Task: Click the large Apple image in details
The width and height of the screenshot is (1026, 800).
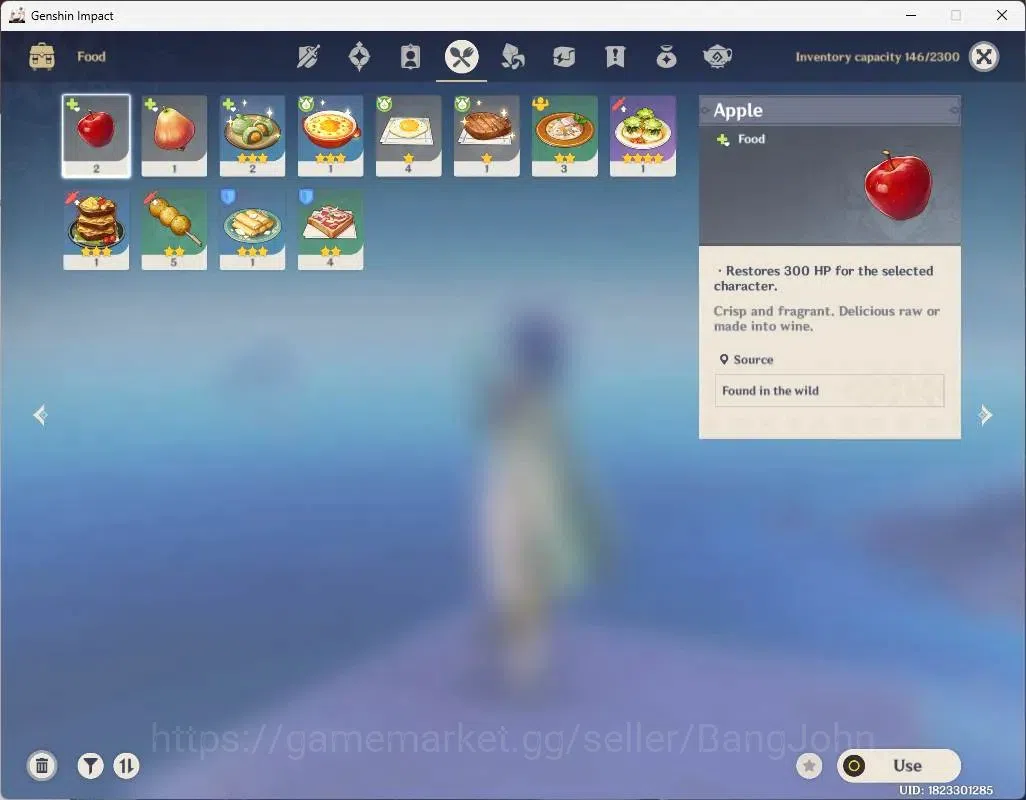Action: click(898, 186)
